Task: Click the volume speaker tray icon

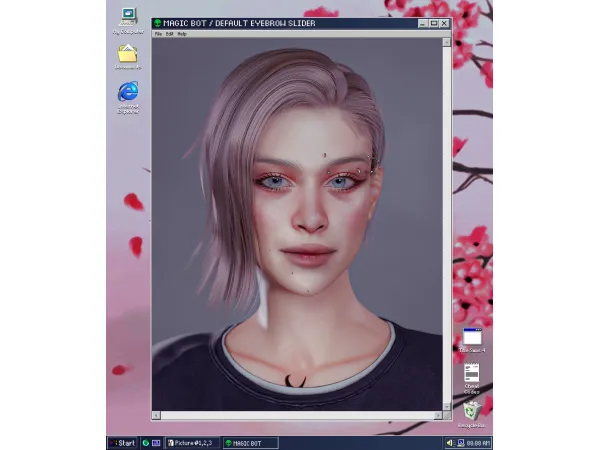Action: [450, 443]
